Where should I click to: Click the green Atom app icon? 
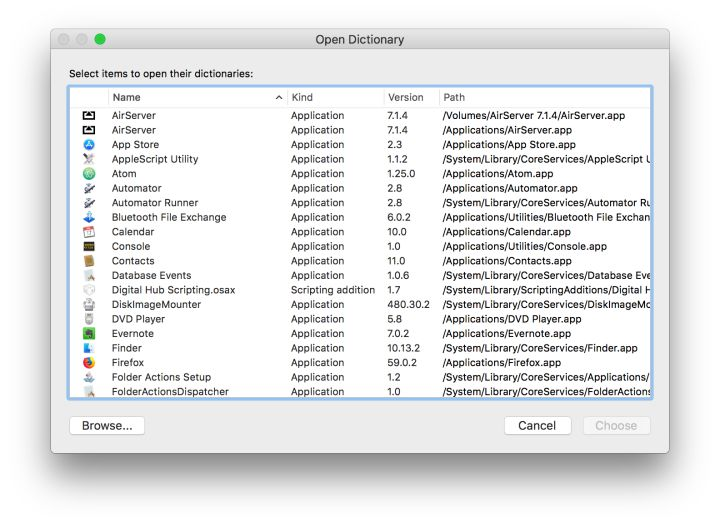point(89,174)
